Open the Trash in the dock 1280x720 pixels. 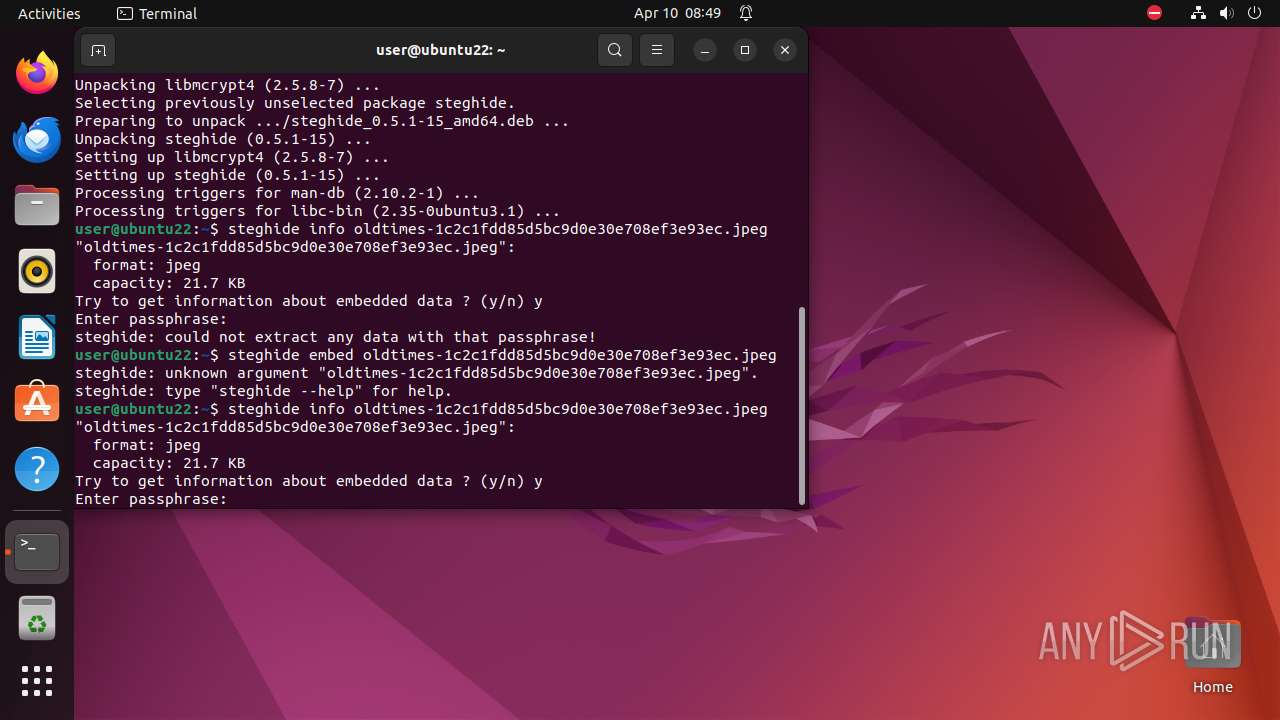click(37, 618)
